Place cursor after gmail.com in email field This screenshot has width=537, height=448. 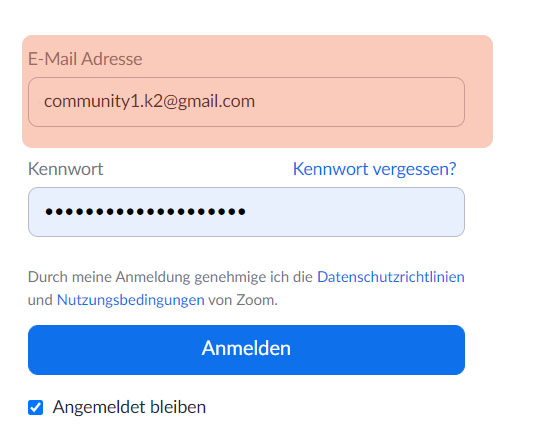pyautogui.click(x=257, y=102)
